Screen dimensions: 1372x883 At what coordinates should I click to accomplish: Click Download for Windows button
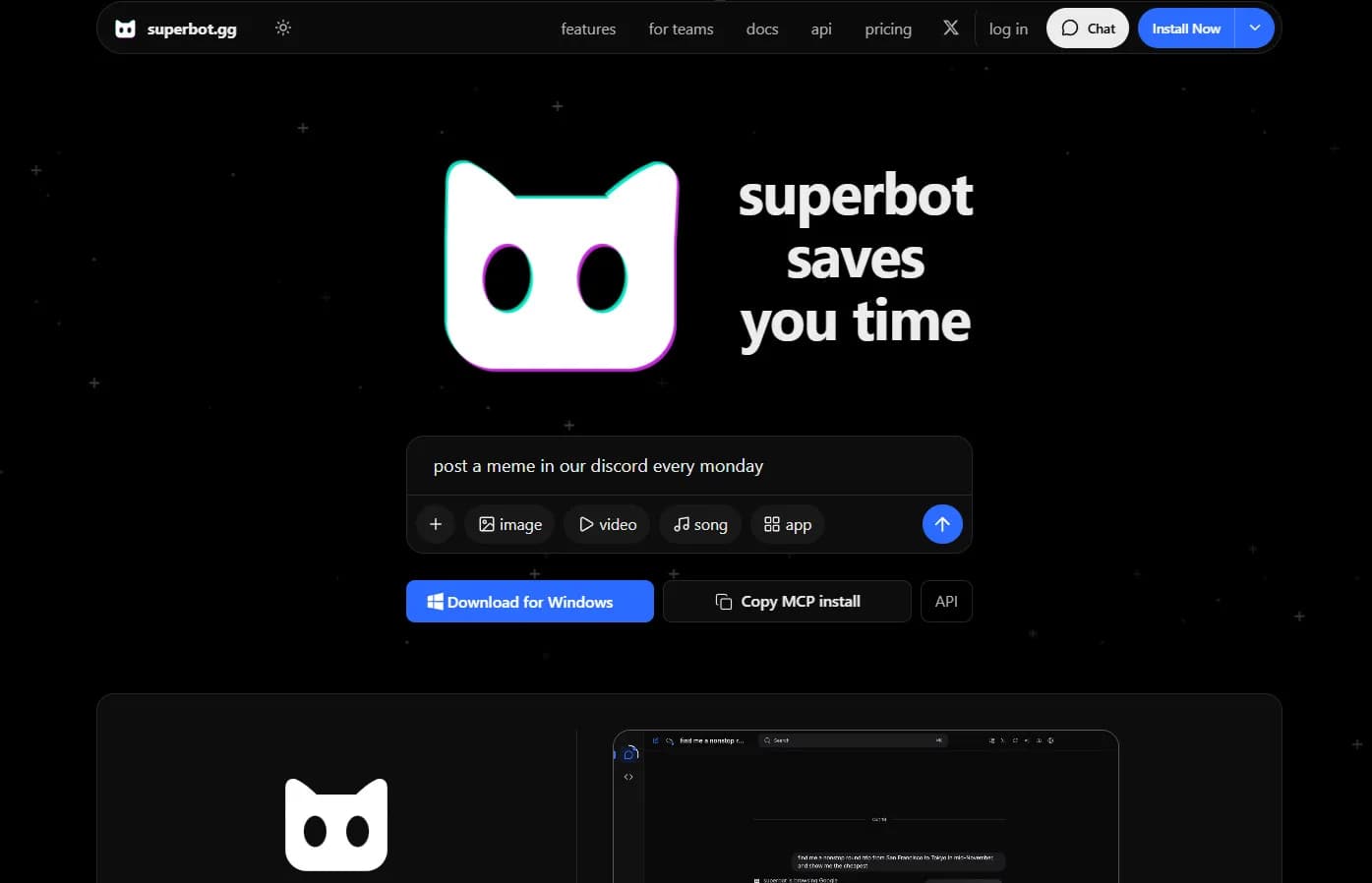click(x=530, y=601)
